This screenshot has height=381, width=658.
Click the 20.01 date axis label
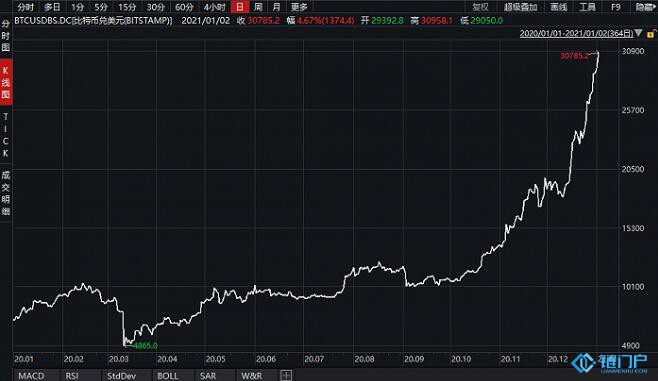point(24,359)
